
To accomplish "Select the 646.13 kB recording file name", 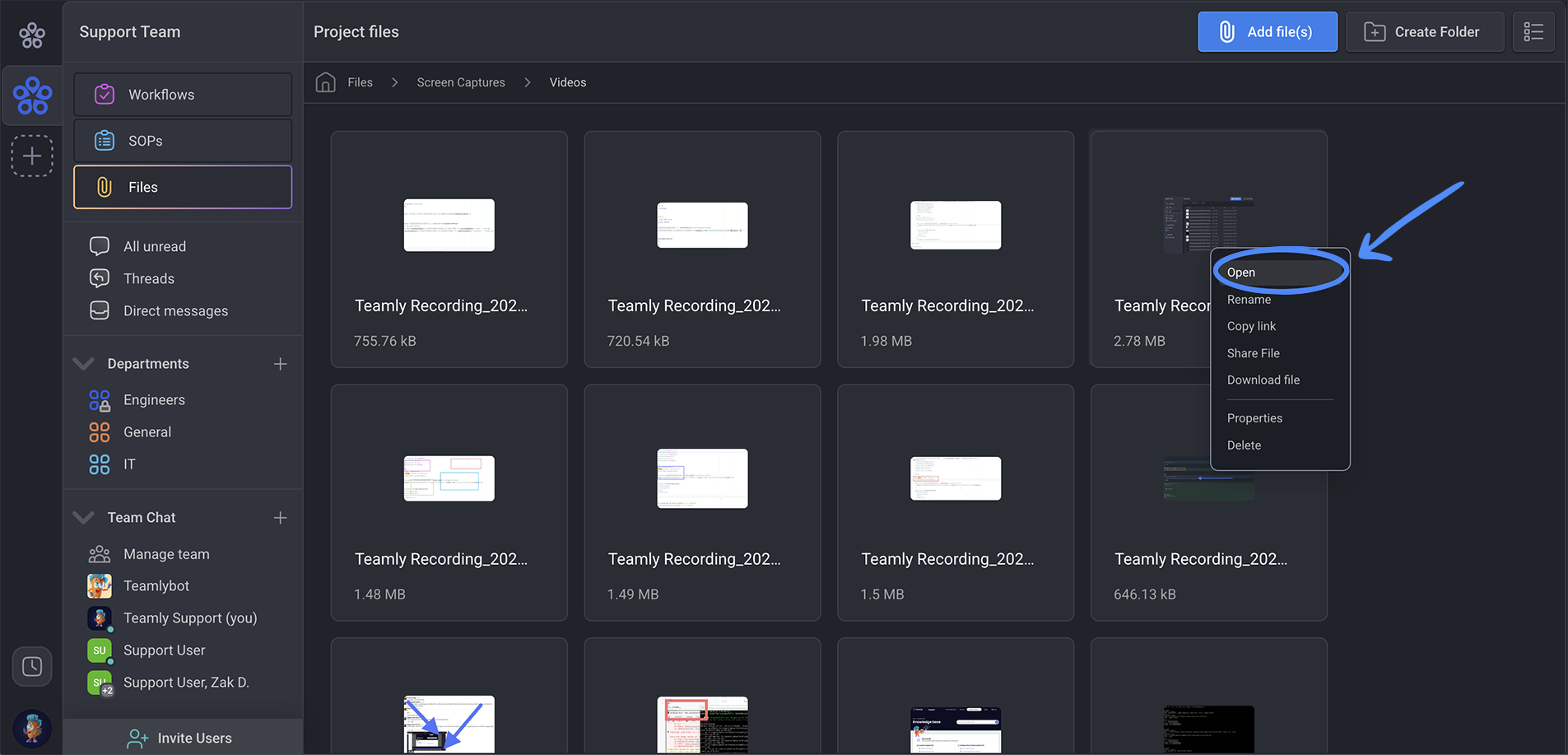I will point(1201,559).
